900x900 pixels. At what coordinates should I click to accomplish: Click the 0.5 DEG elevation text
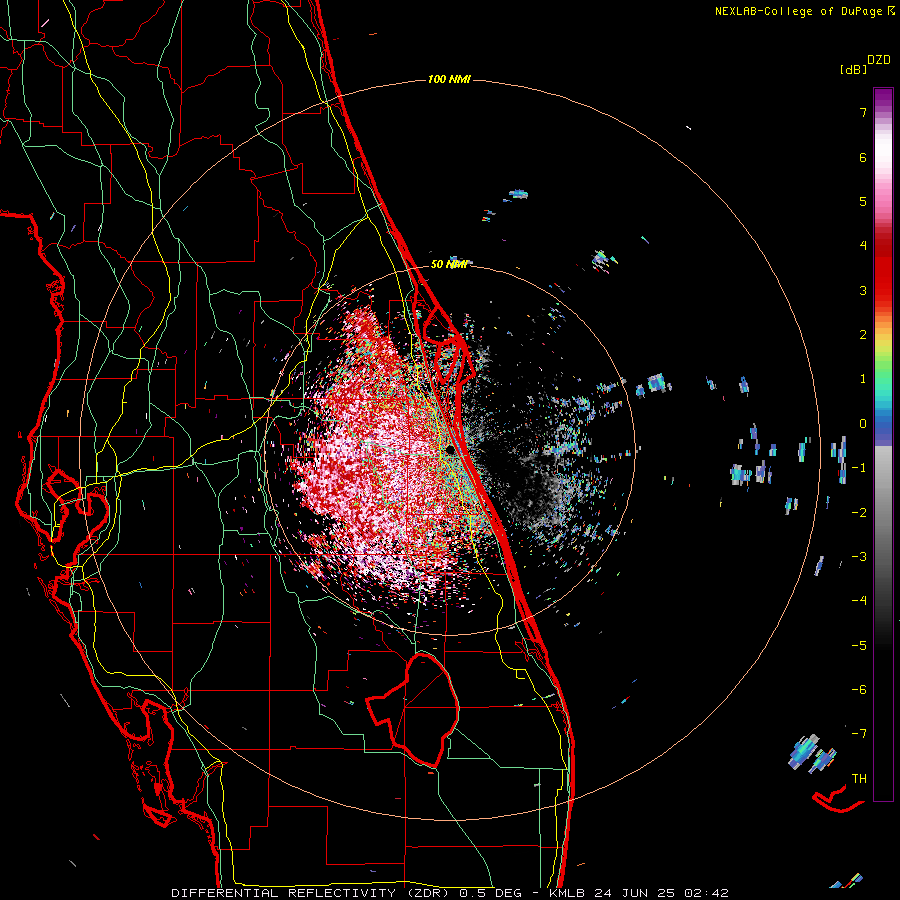coord(490,893)
